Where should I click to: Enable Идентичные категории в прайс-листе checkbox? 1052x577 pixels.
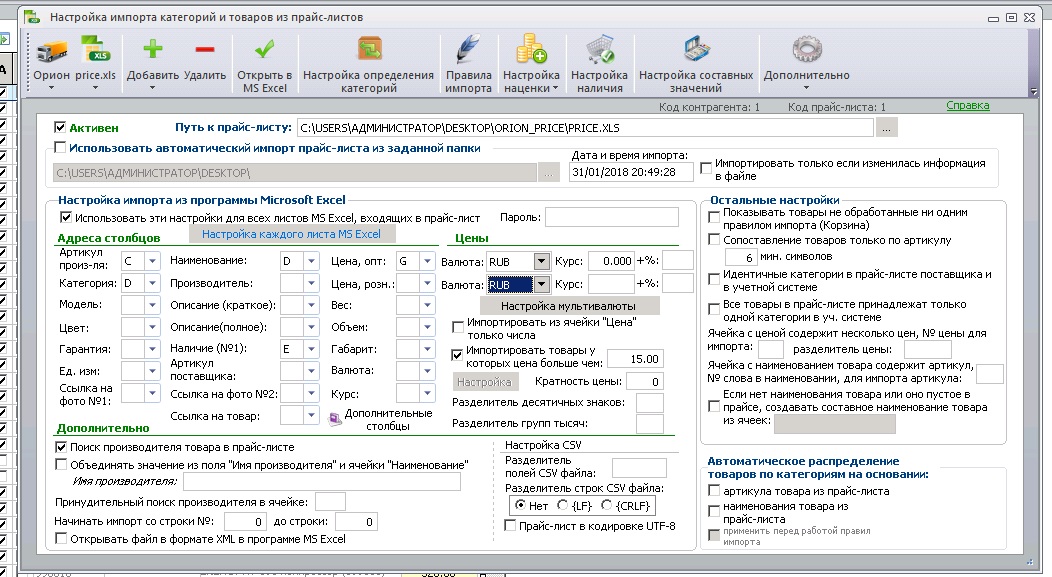click(x=714, y=278)
